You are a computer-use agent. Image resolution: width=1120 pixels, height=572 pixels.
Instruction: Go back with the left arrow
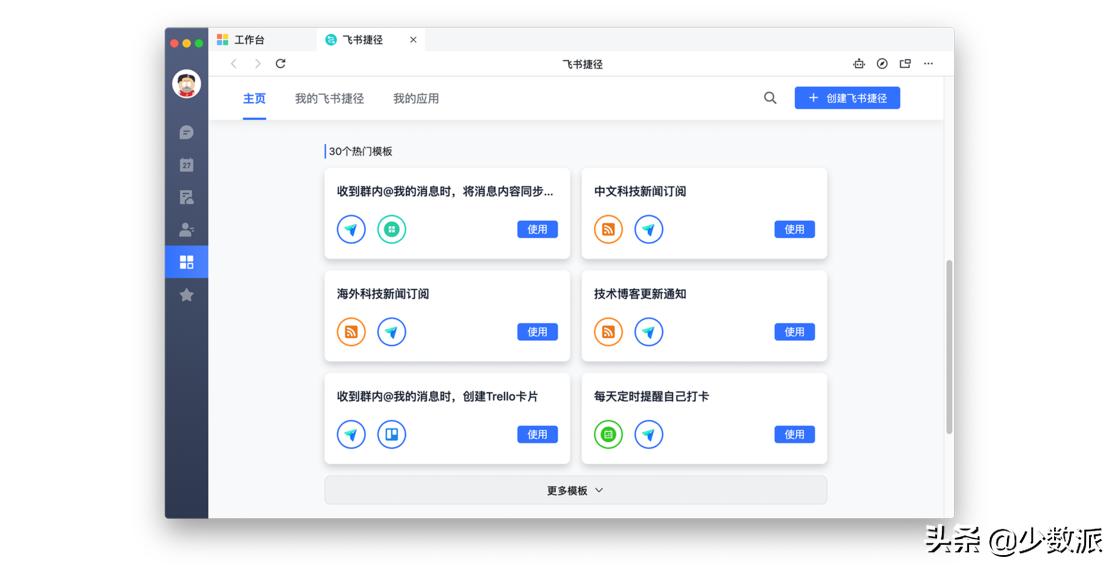[234, 64]
